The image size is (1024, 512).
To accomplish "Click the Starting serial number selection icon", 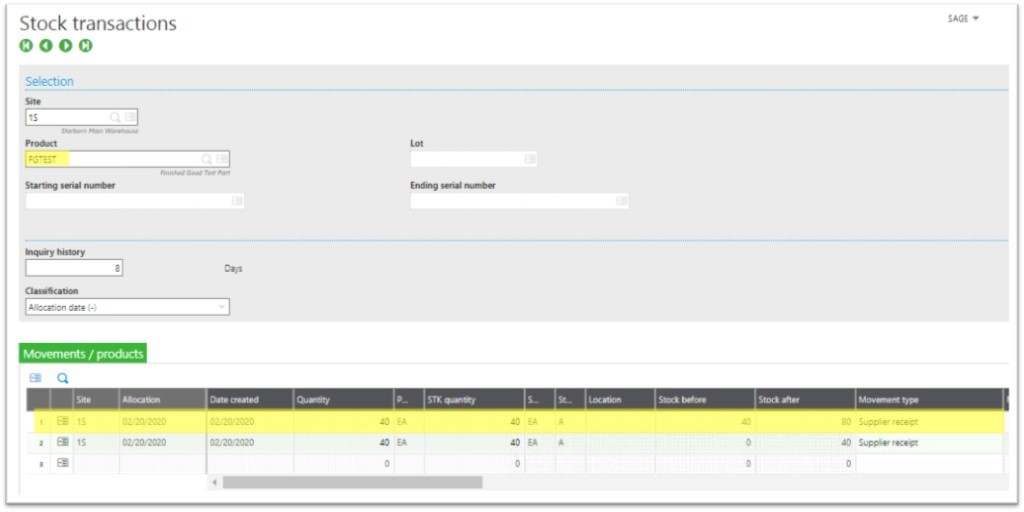I will pos(236,201).
